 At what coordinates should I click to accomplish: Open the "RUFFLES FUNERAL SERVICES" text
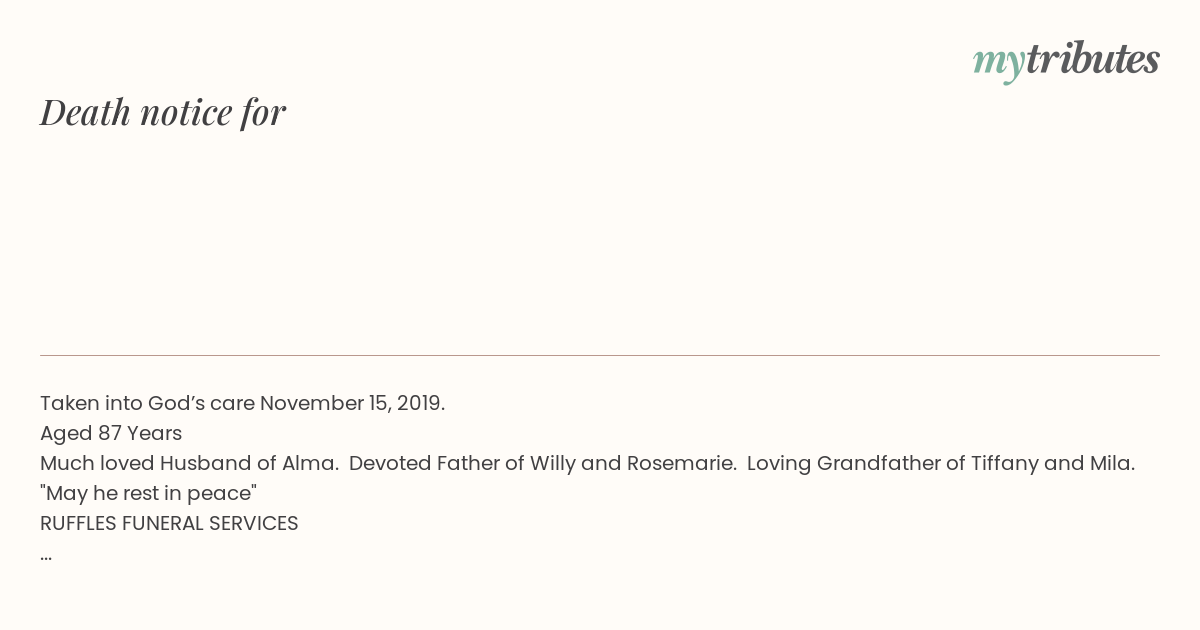click(169, 524)
